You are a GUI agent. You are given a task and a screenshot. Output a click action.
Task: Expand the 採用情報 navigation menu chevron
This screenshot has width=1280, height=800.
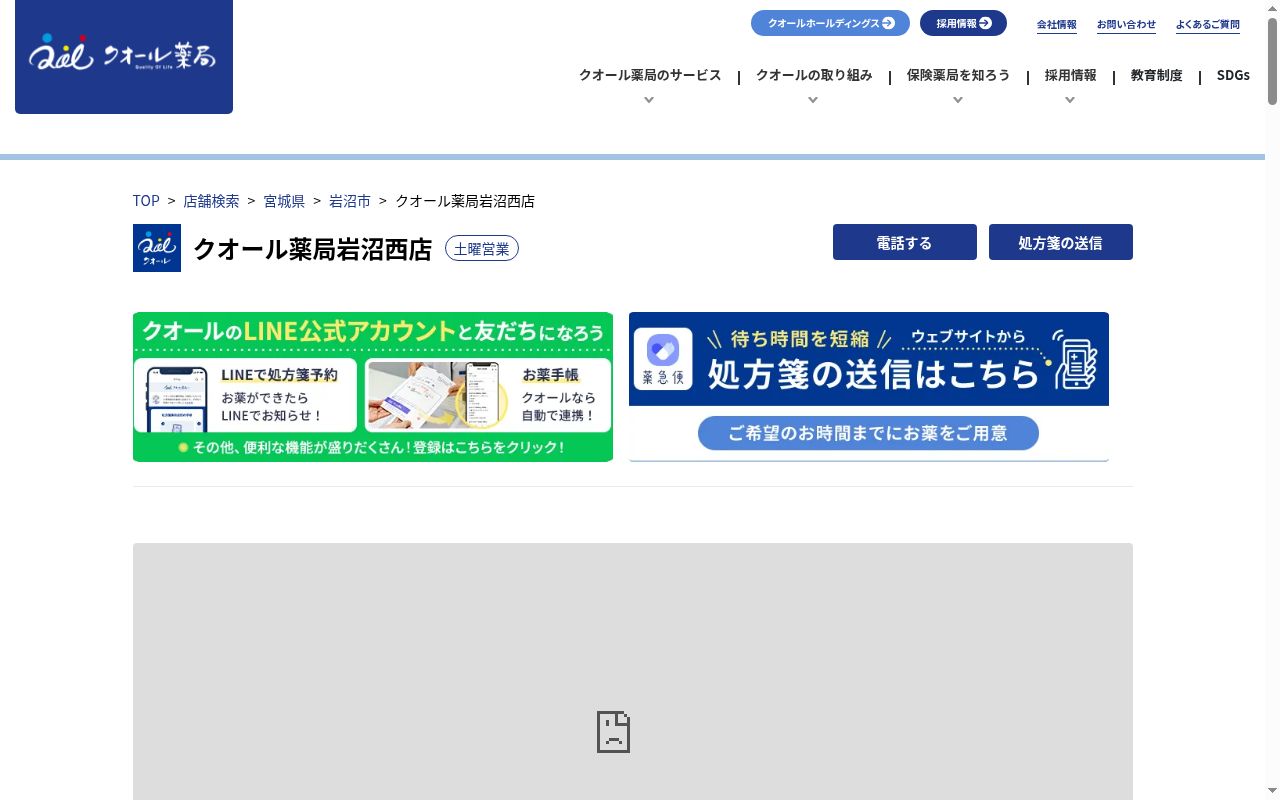point(1070,100)
